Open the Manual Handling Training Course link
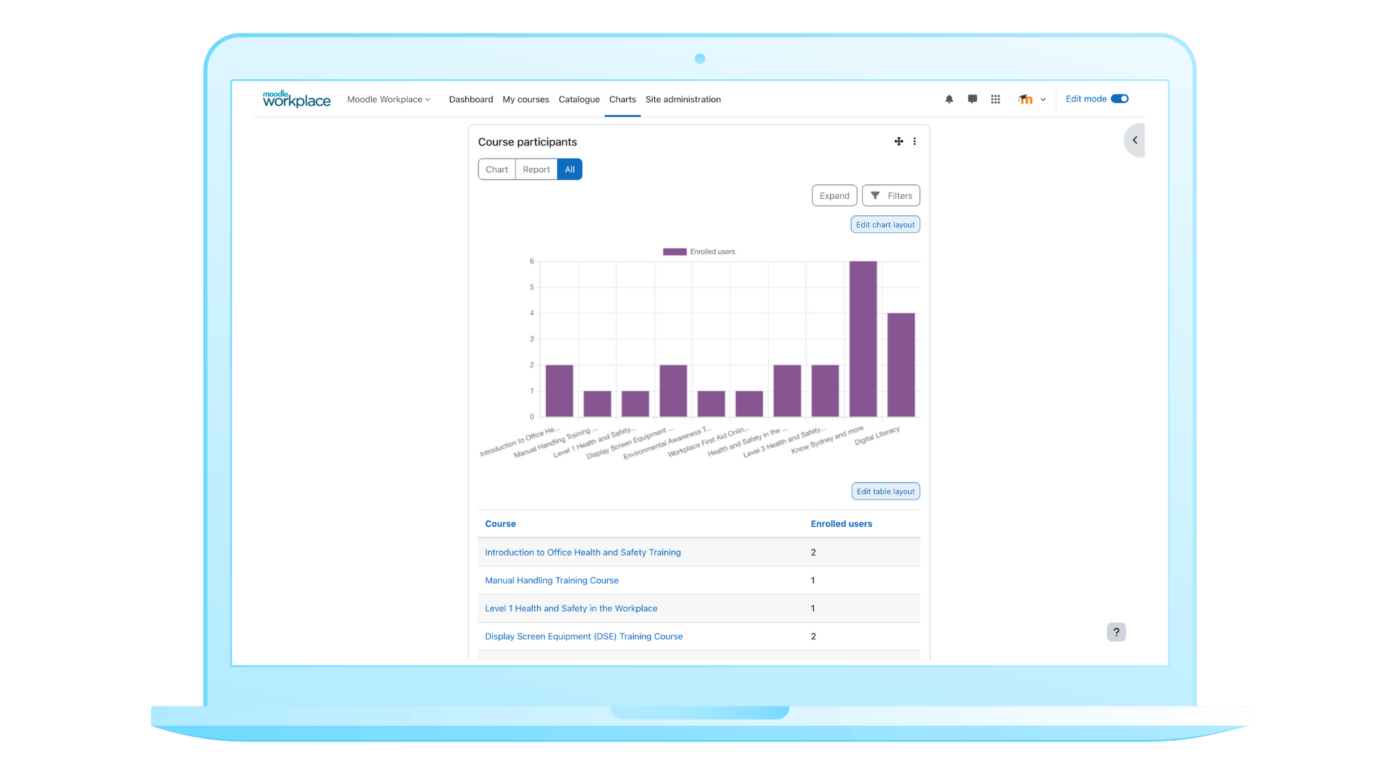1400x775 pixels. (552, 580)
